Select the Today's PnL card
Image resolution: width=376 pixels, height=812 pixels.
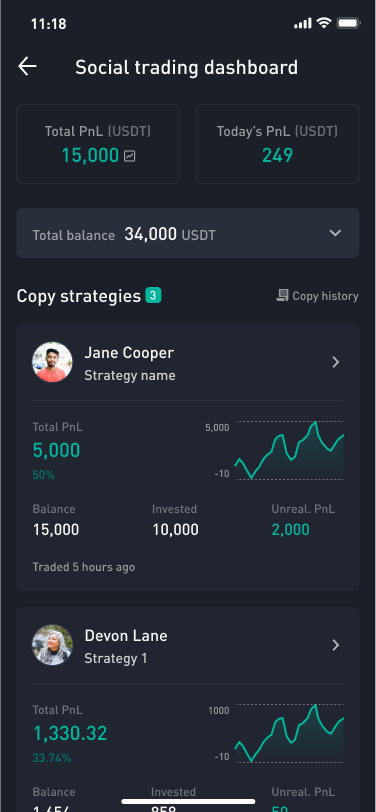(278, 144)
